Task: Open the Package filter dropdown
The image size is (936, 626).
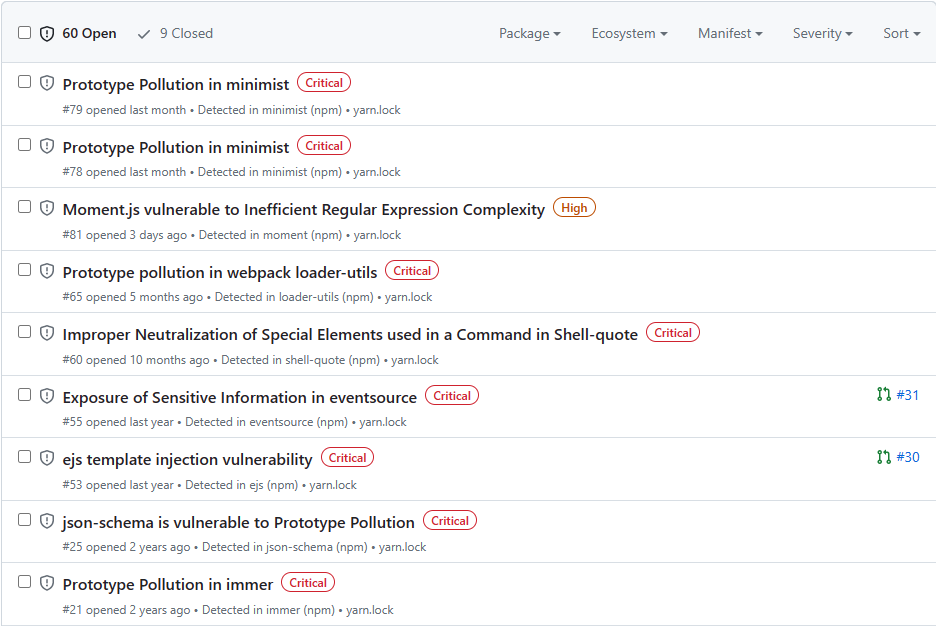Action: pyautogui.click(x=529, y=33)
